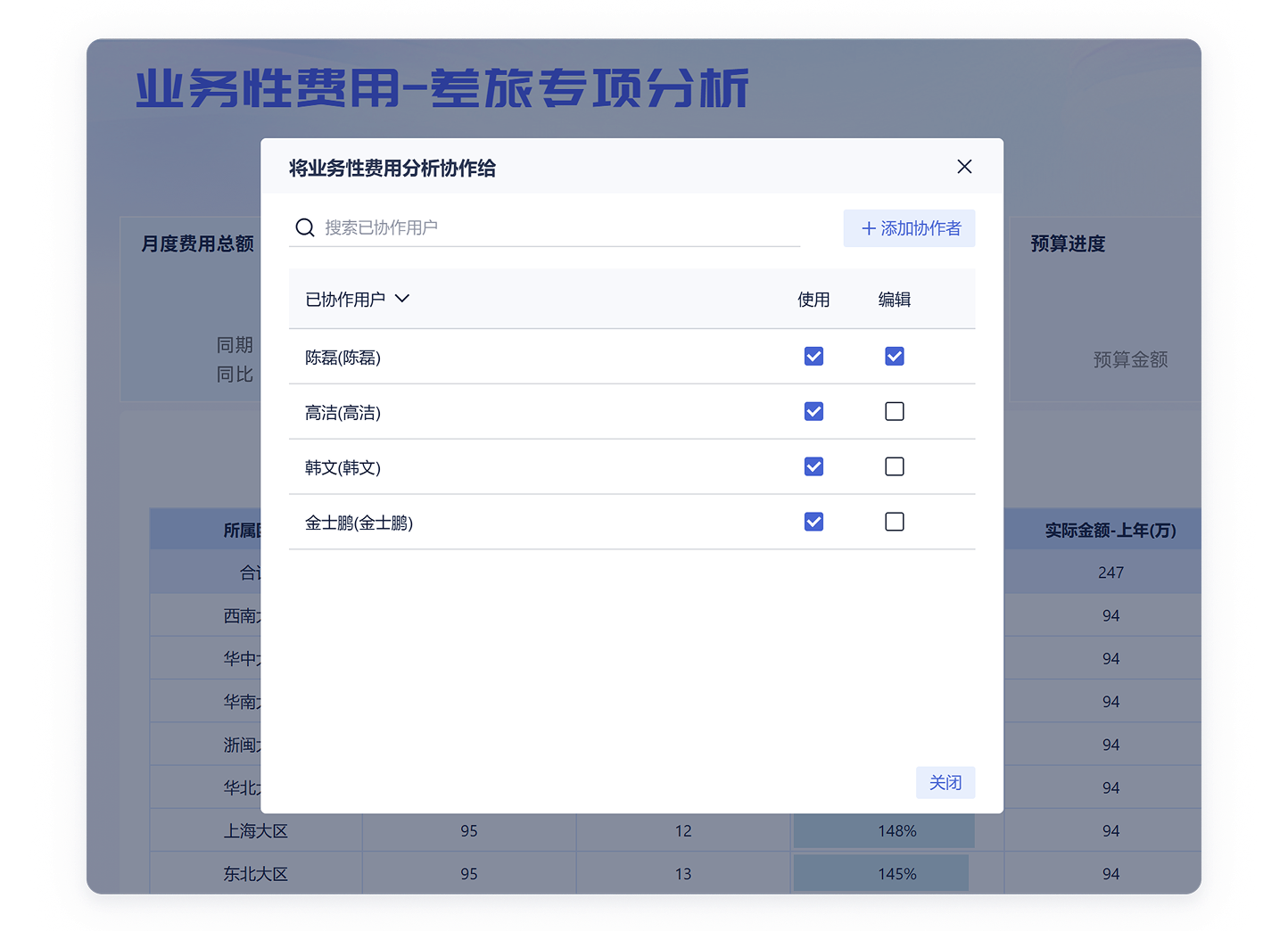The image size is (1288, 931).
Task: Click the 使用 column header
Action: [813, 300]
